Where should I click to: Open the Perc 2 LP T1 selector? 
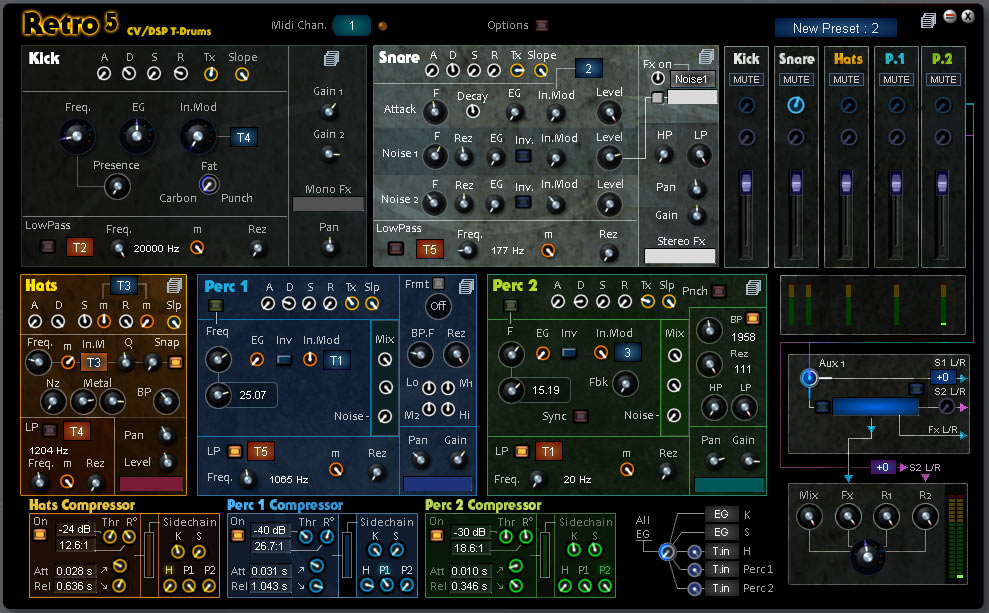(548, 452)
